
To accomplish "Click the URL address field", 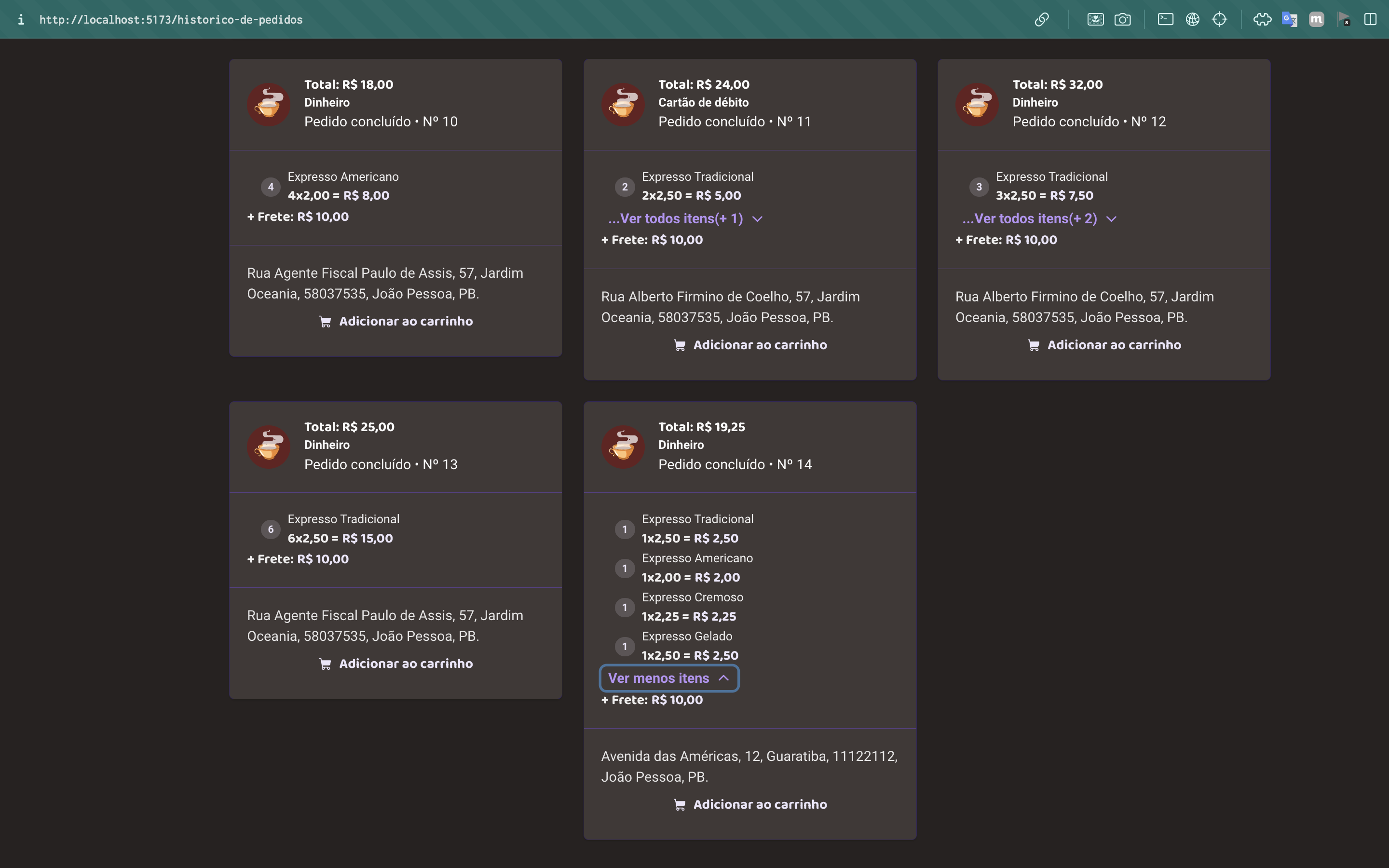I will click(171, 19).
